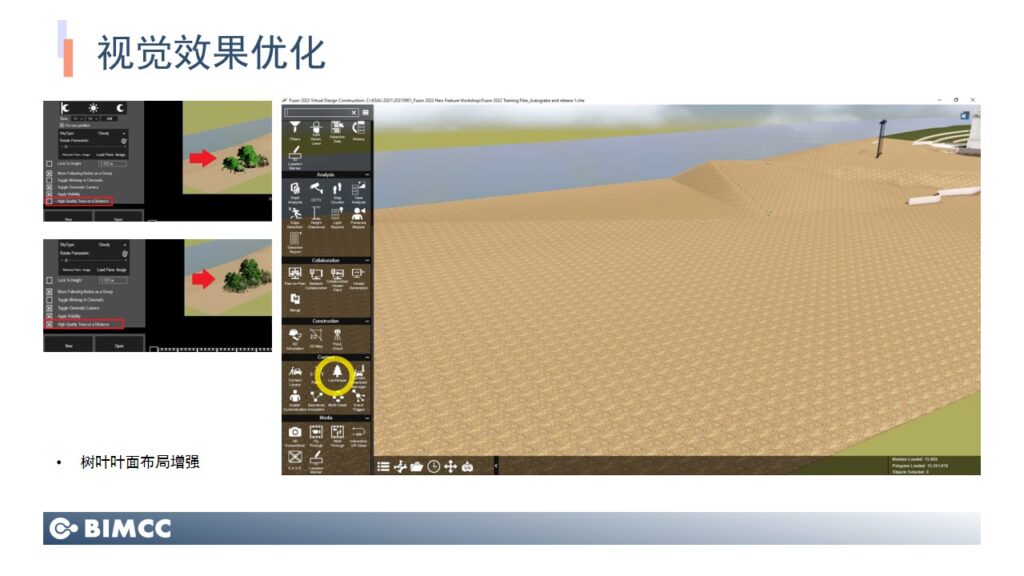Open the Interactive VR Video tool

359,436
